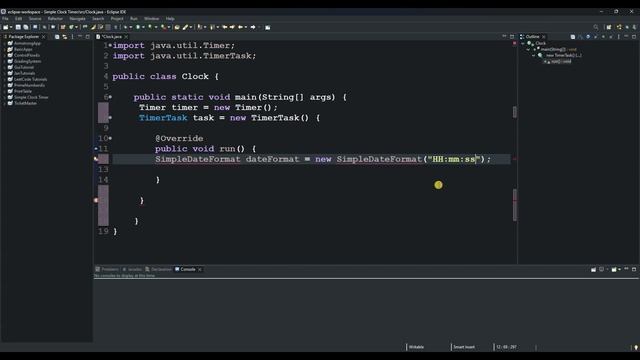
Task: Click Writable in status bar
Action: (416, 347)
